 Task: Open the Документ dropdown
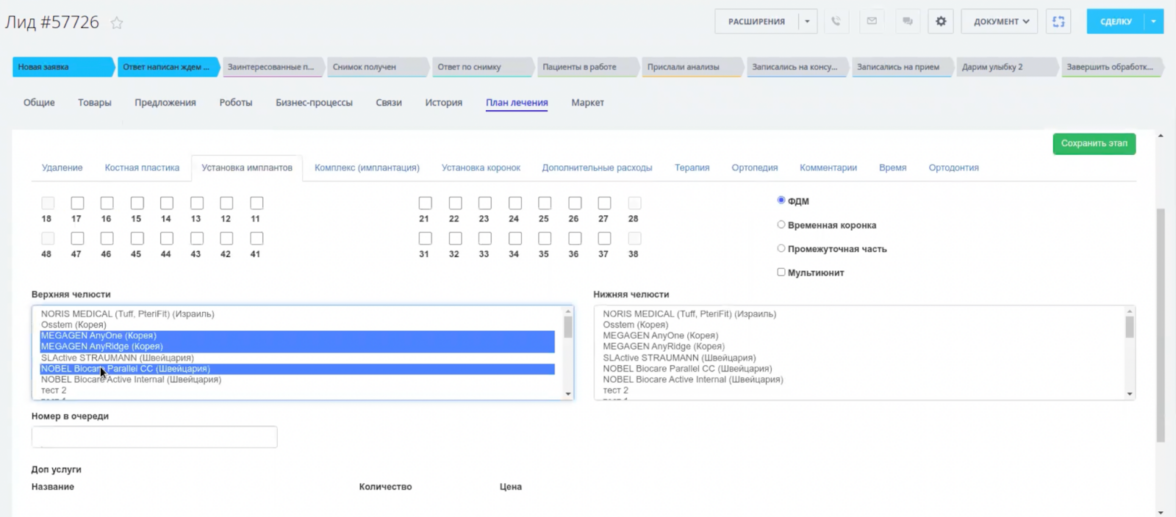998,21
